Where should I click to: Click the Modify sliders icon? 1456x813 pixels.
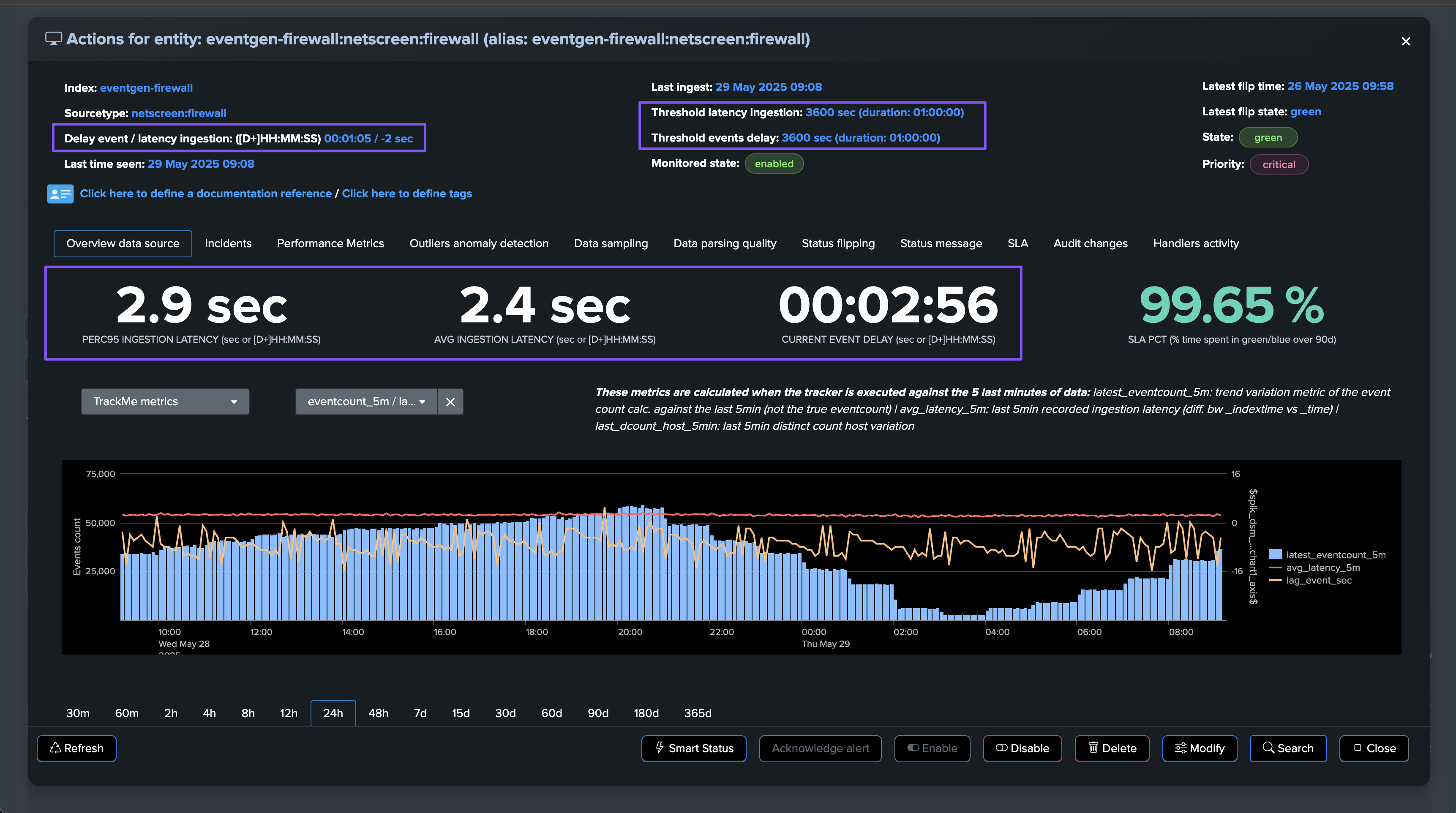1180,748
